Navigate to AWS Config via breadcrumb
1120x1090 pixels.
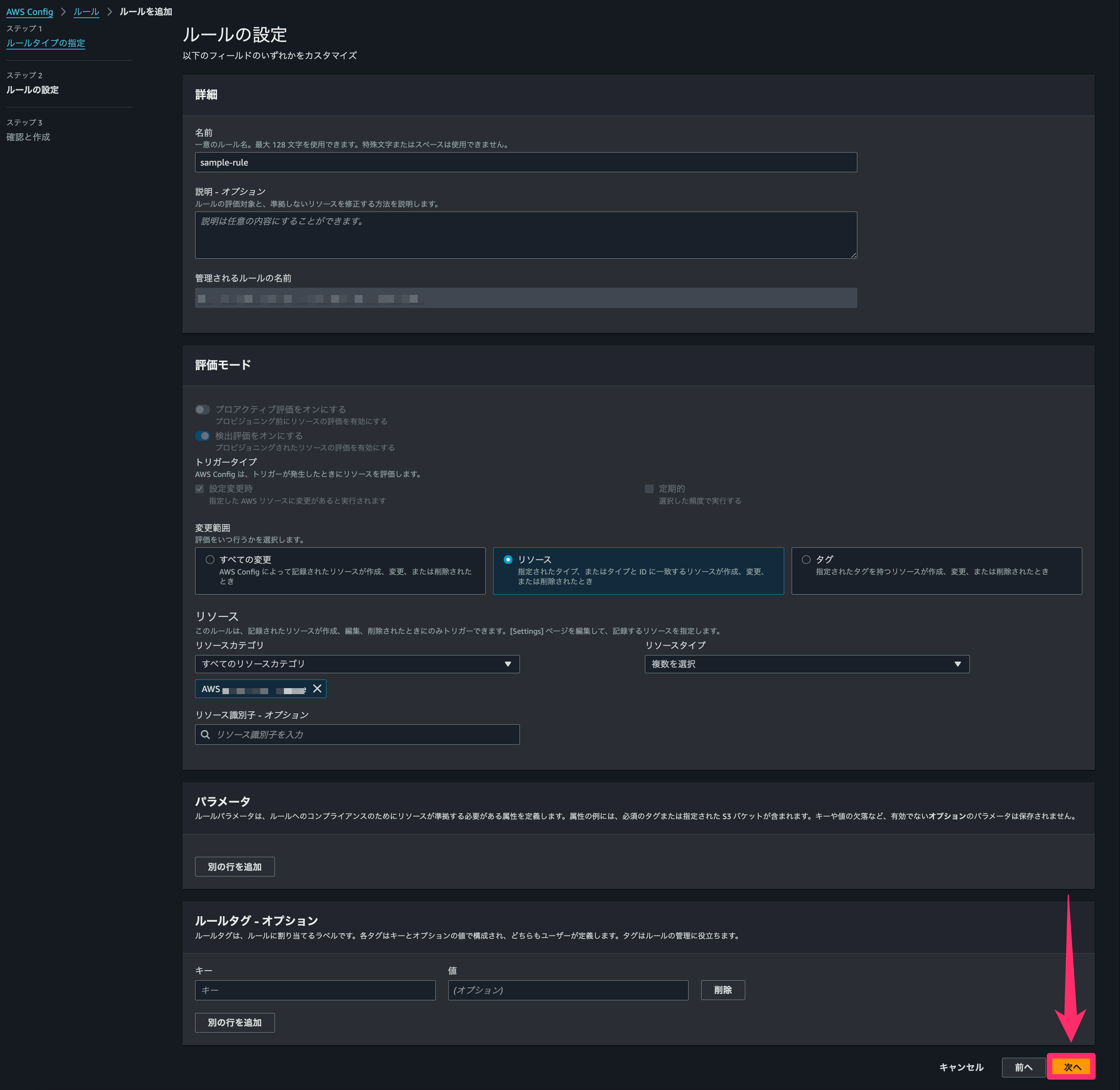point(29,11)
